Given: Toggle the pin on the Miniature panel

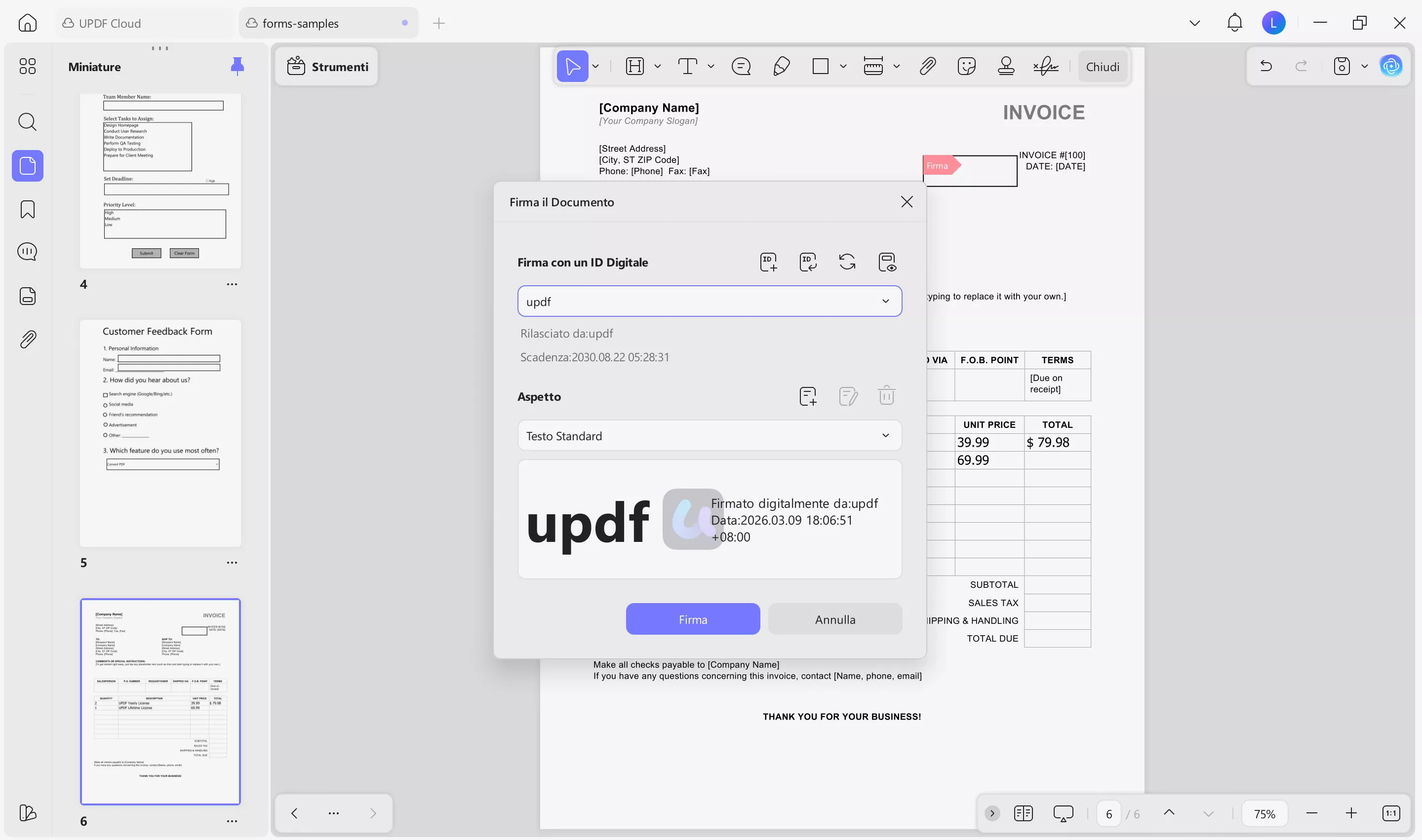Looking at the screenshot, I should [x=237, y=66].
